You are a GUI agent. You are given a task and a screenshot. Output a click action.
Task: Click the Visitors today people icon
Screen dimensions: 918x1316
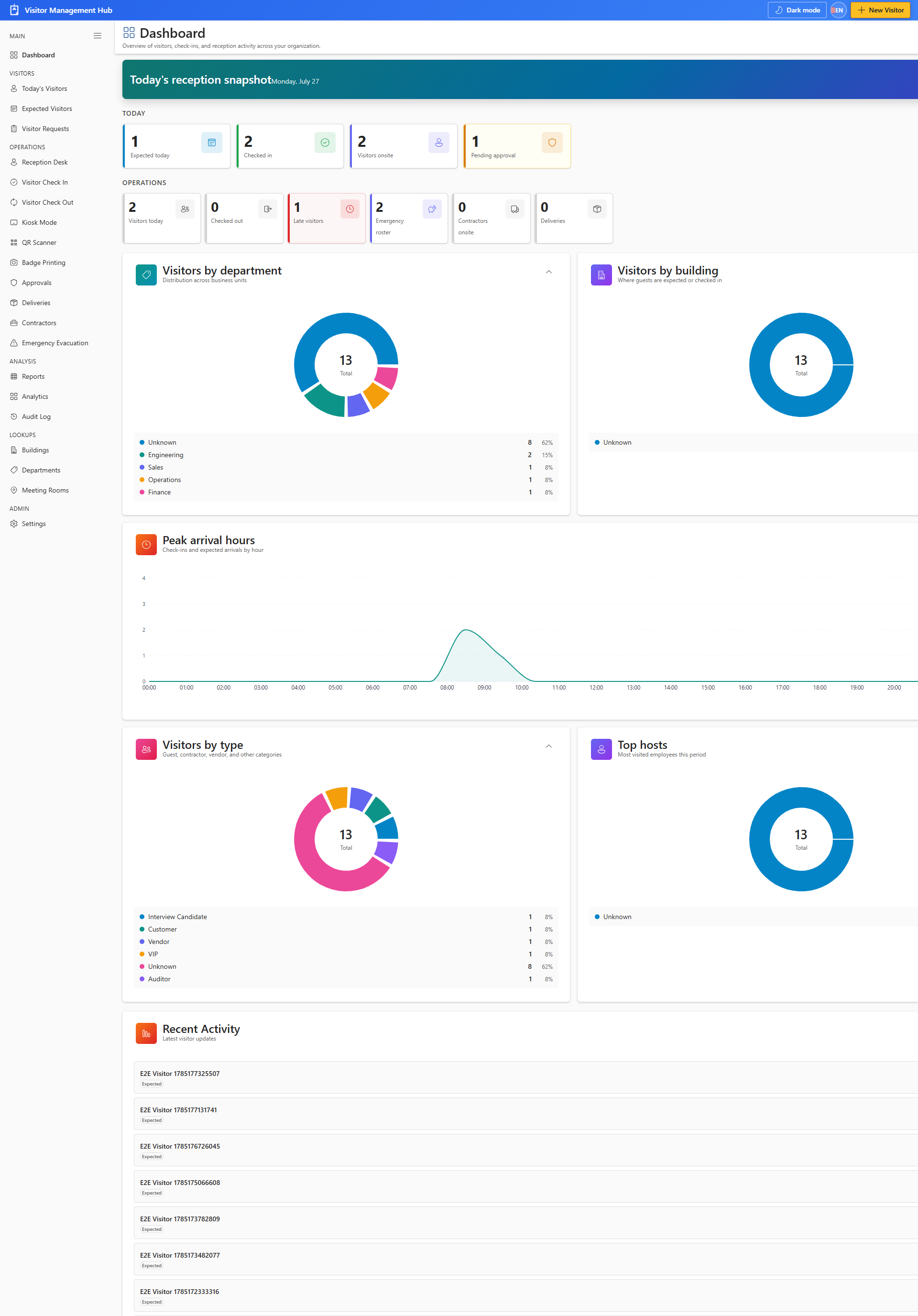[x=185, y=209]
